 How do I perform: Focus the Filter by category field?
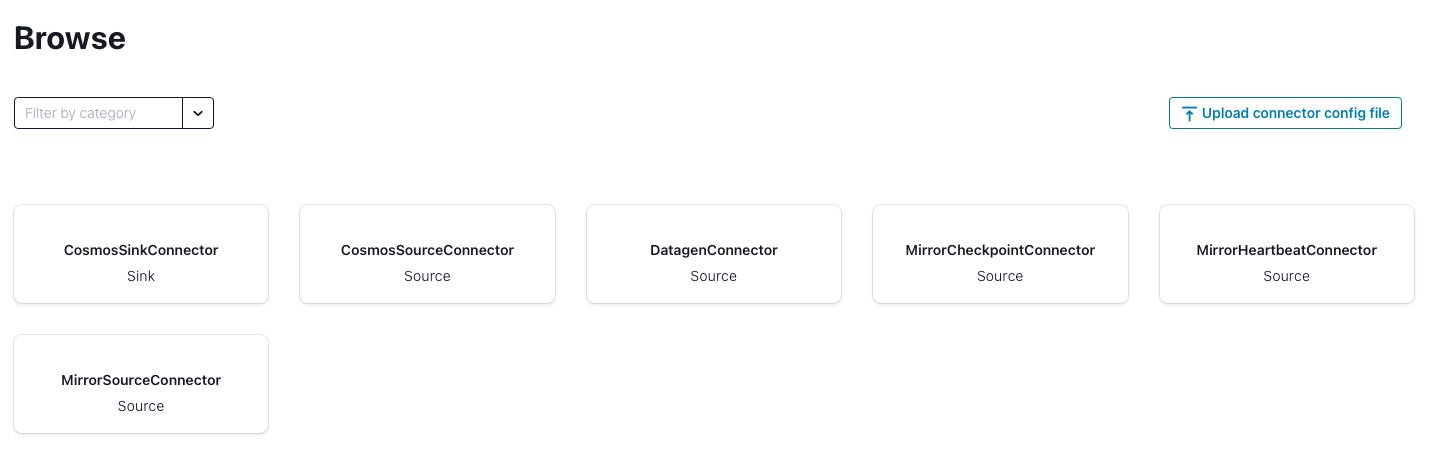coord(98,113)
